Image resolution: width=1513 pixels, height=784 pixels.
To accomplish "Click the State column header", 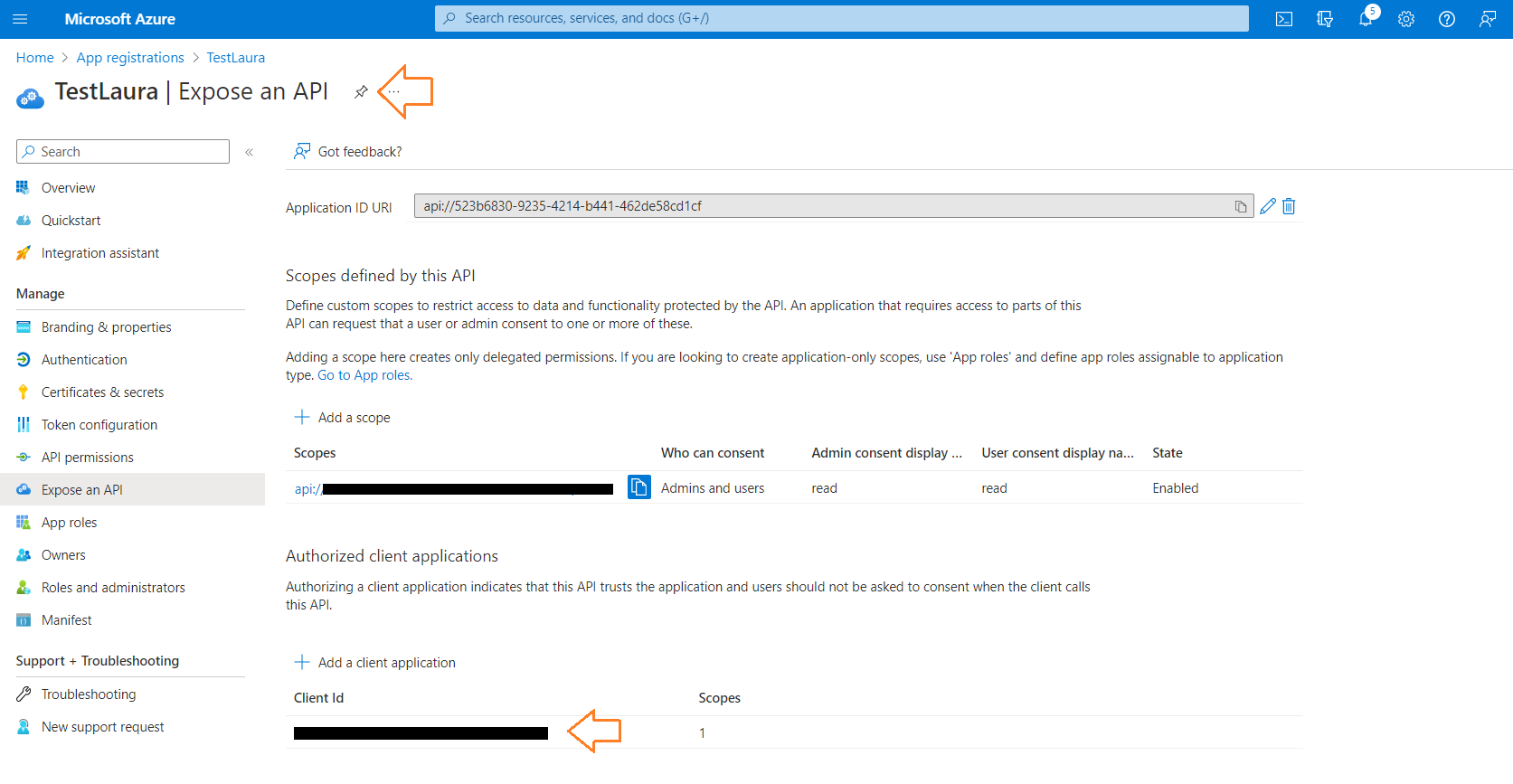I will tap(1168, 453).
